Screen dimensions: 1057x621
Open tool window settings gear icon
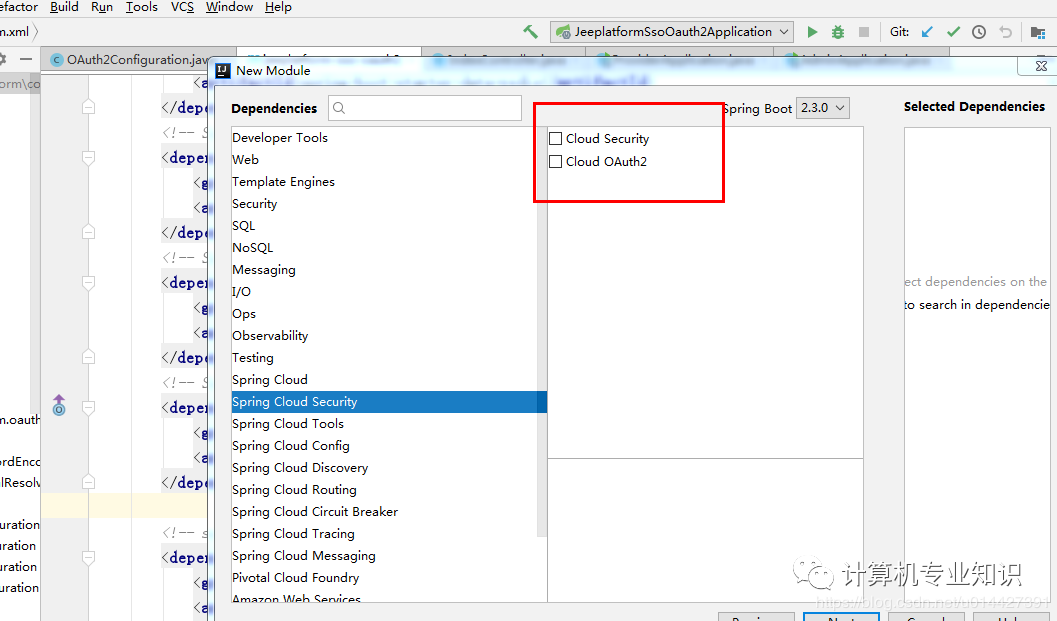(3, 59)
